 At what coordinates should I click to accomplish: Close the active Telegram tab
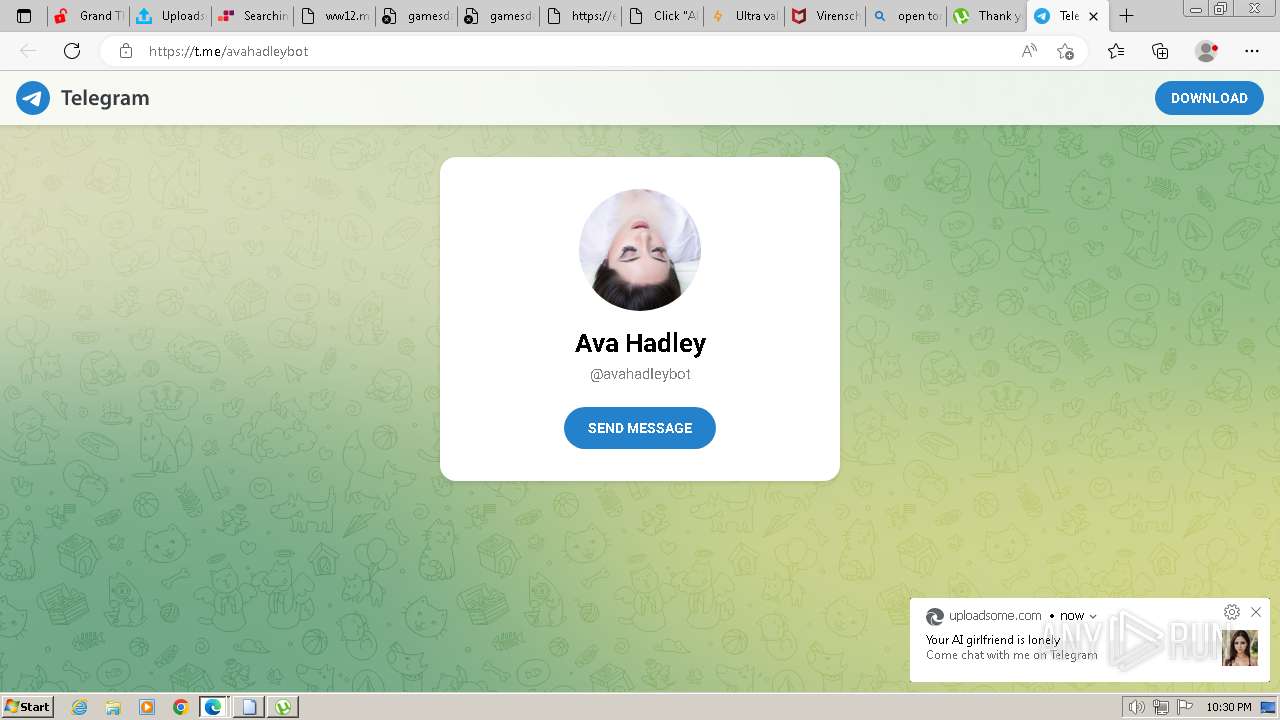click(1093, 16)
